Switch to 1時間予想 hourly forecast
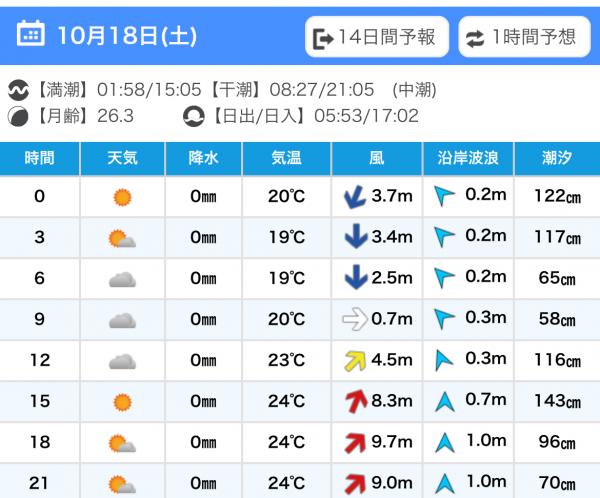Image resolution: width=600 pixels, height=498 pixels. click(x=523, y=38)
